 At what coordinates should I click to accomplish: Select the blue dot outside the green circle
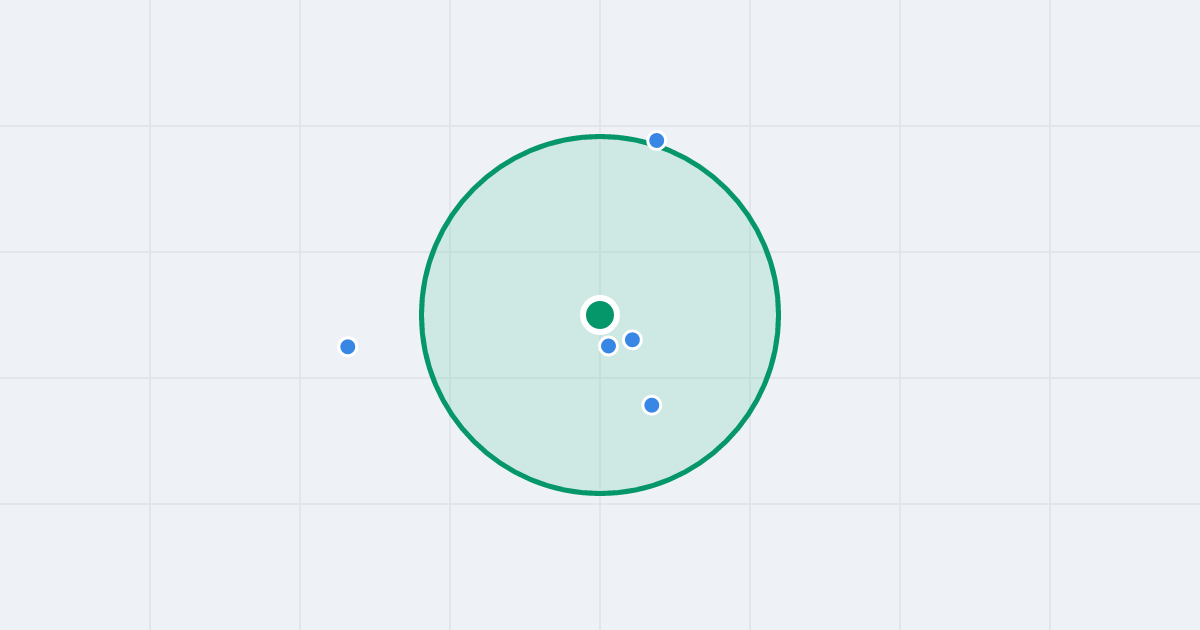click(348, 347)
